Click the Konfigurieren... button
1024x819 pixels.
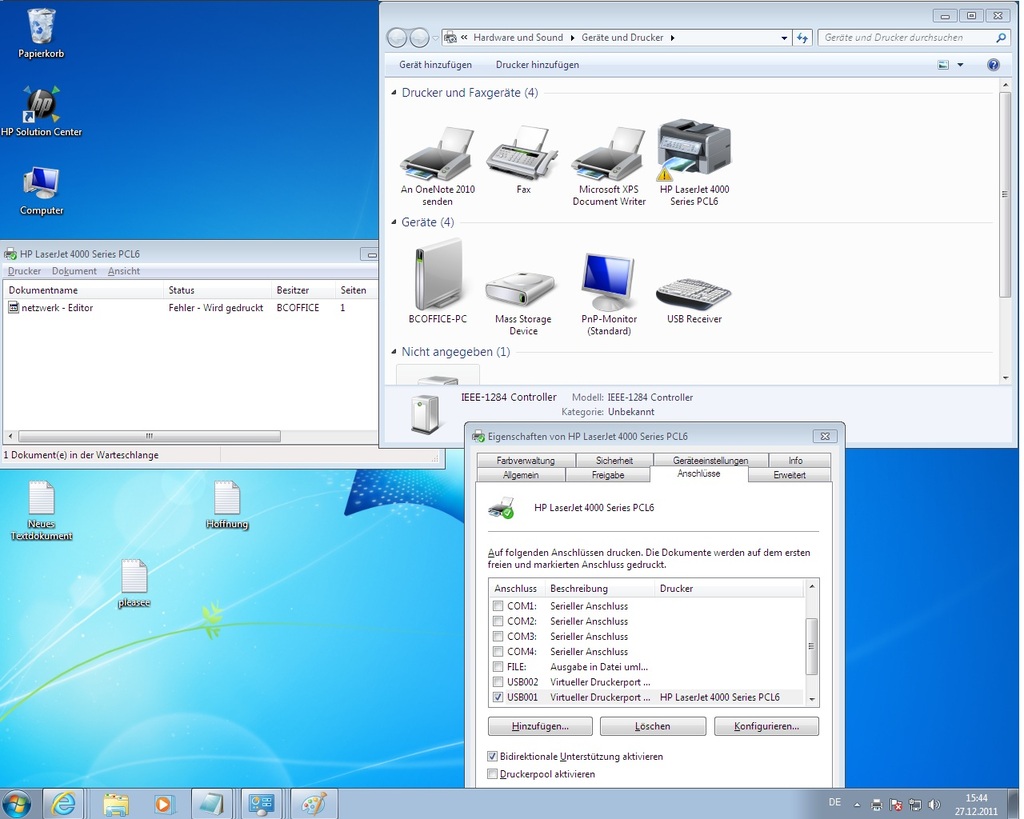(x=767, y=726)
